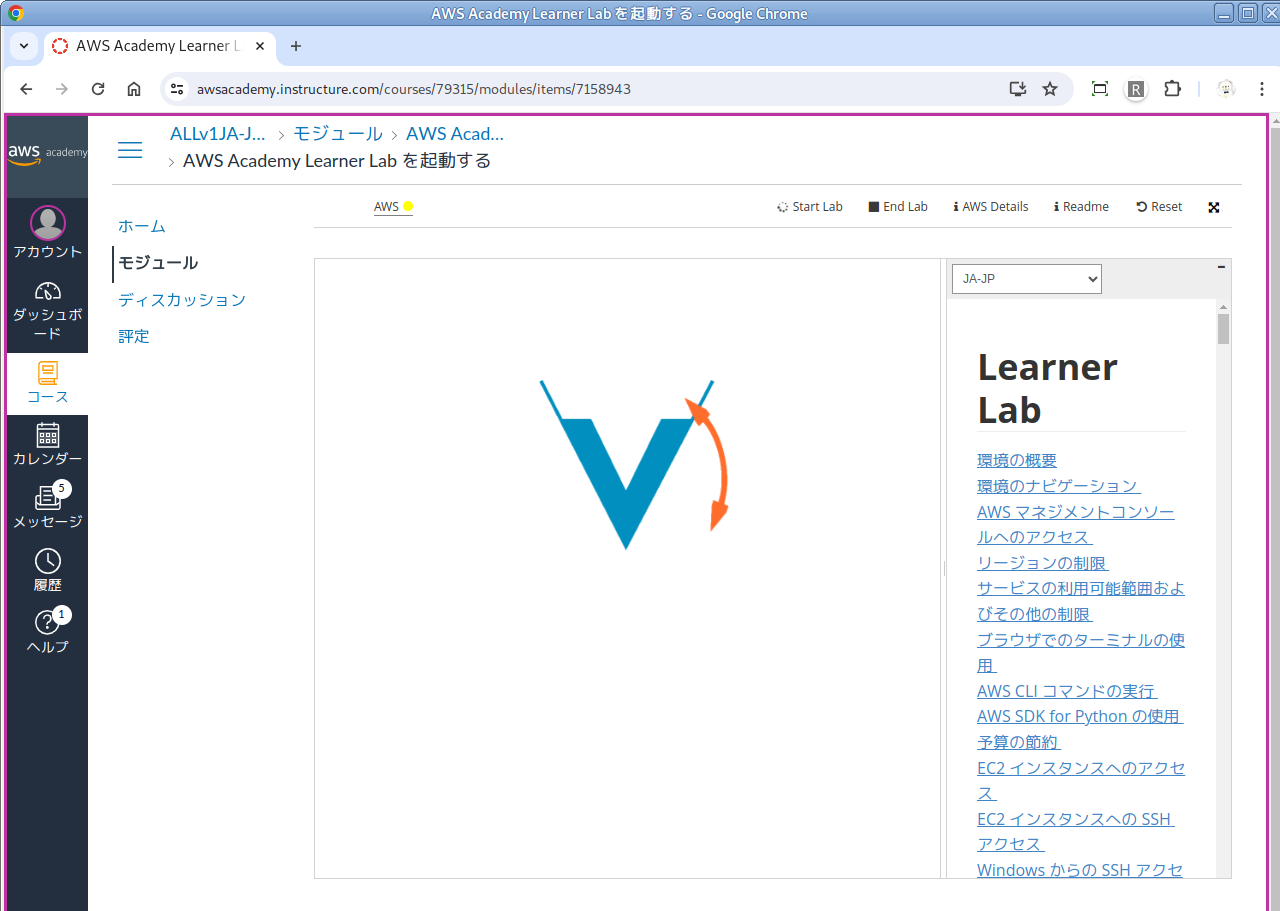Click AWS console status link
This screenshot has width=1280, height=911.
[393, 207]
